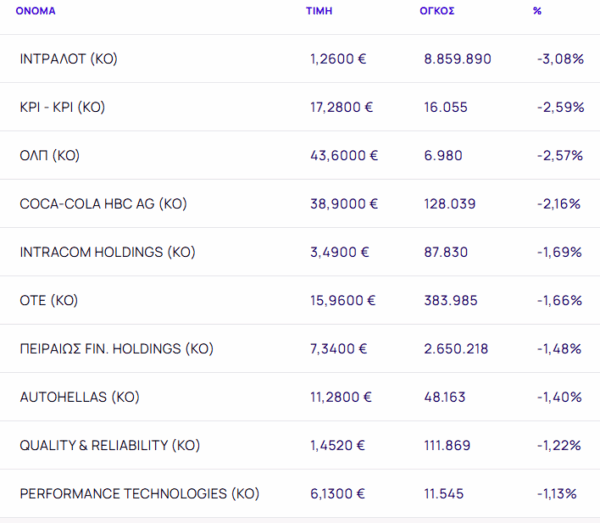Click the 15,9600 € price of ΟΤΕ
Viewport: 600px width, 523px height.
click(x=343, y=300)
